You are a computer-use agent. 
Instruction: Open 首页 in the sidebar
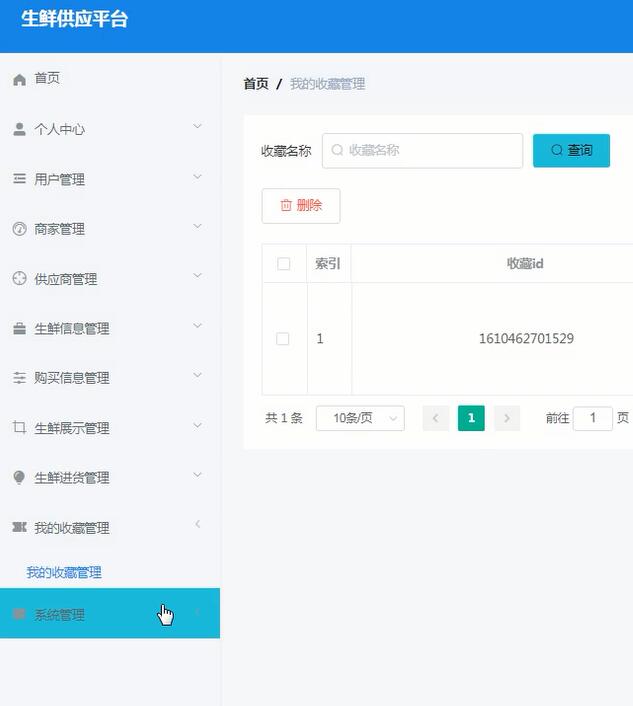coord(110,79)
